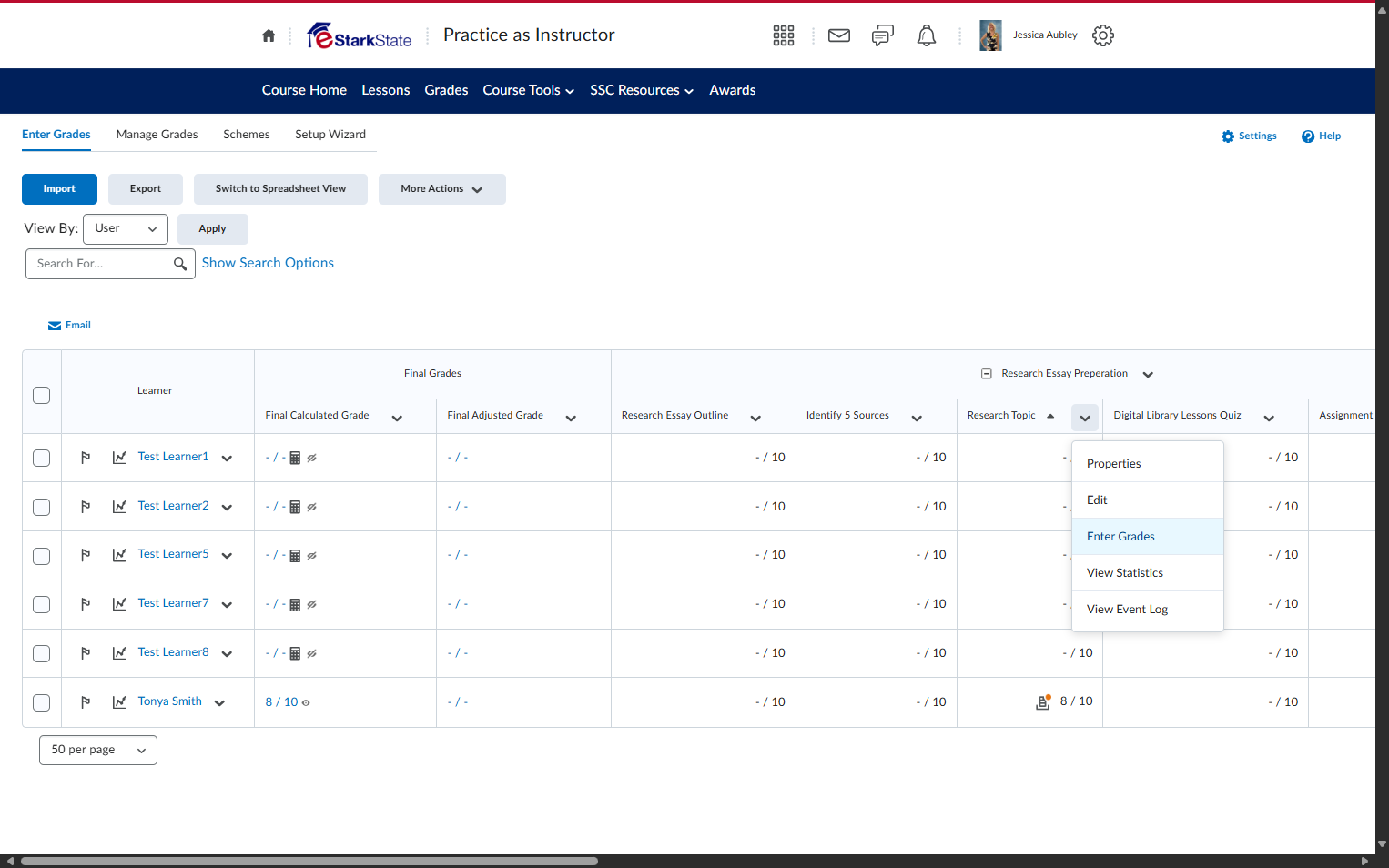
Task: Click the flag icon for Test Learner1
Action: point(86,458)
